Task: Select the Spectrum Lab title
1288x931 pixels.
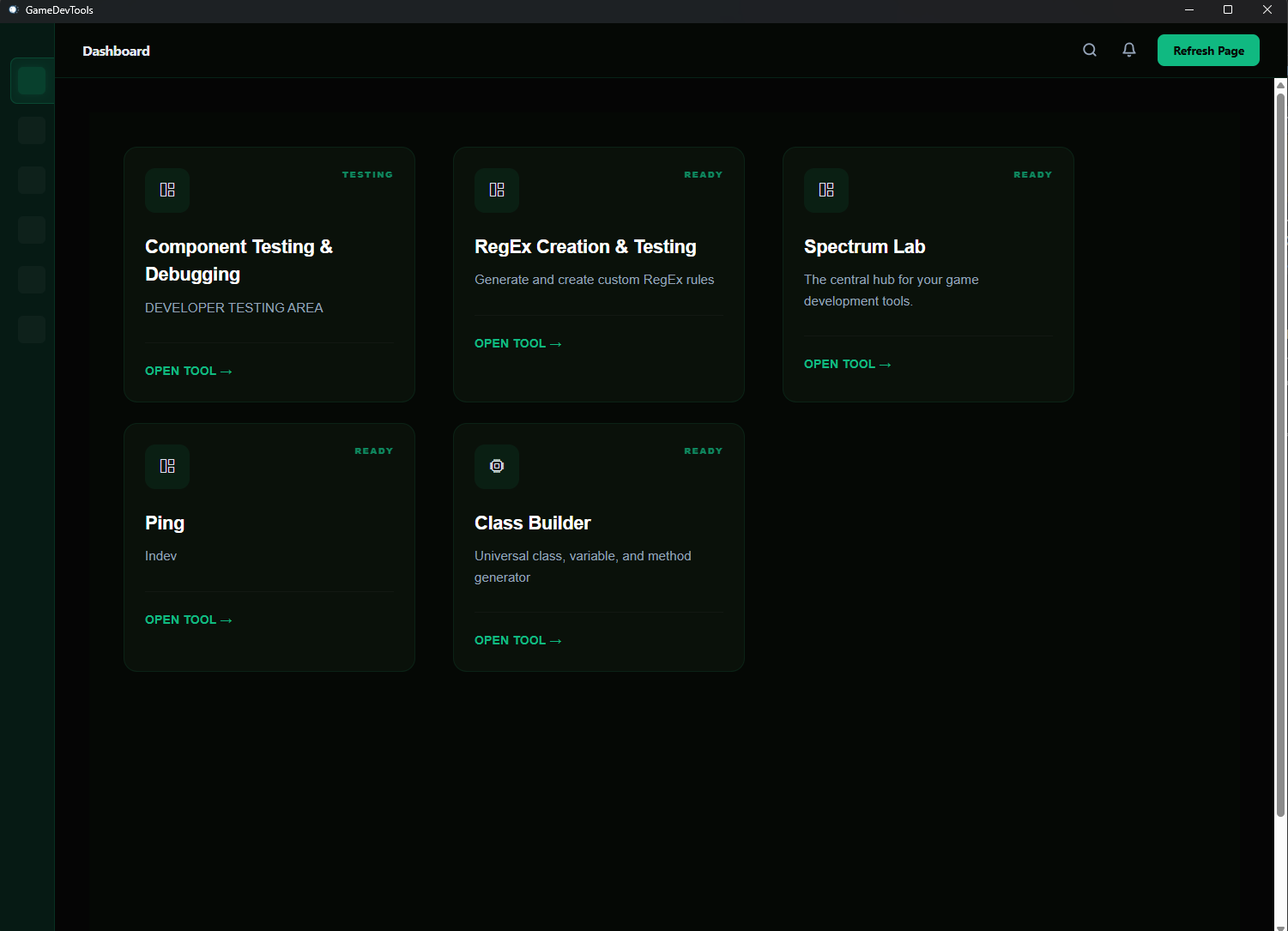Action: pos(864,247)
